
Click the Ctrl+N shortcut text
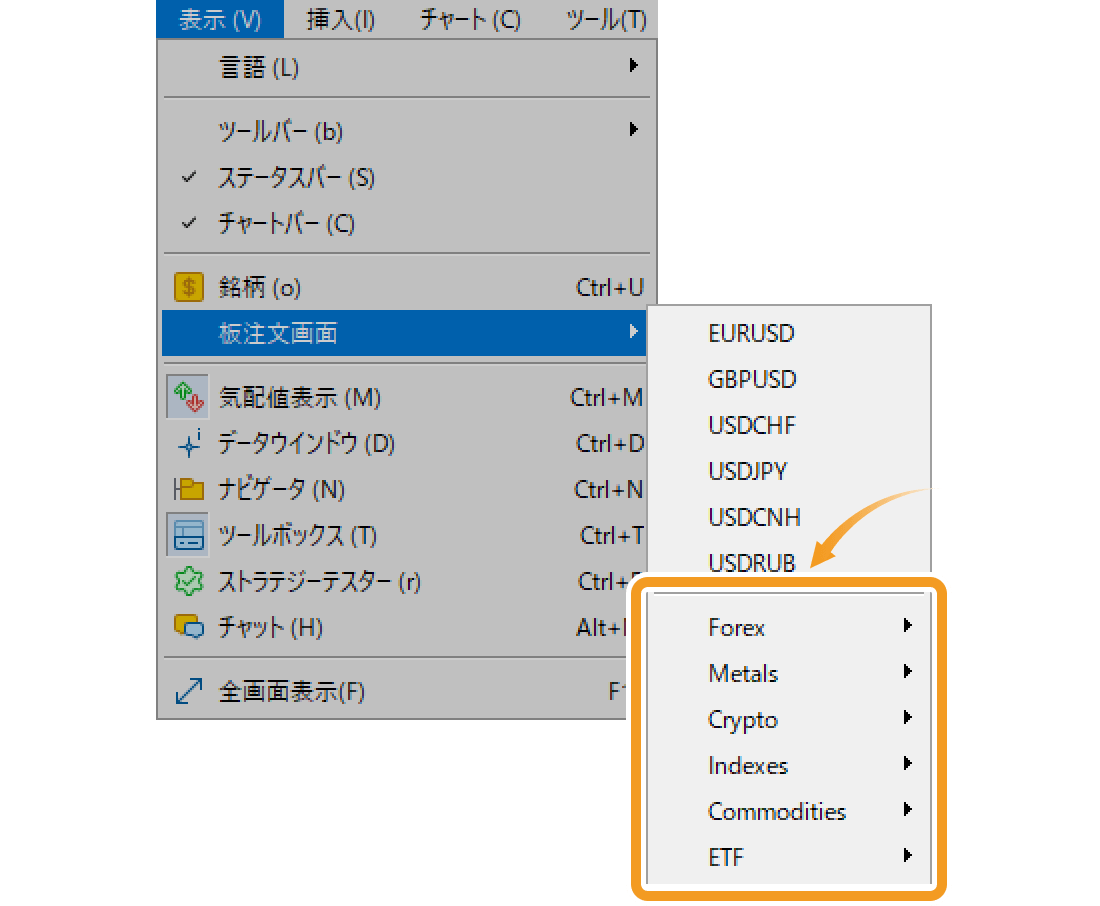(x=608, y=489)
